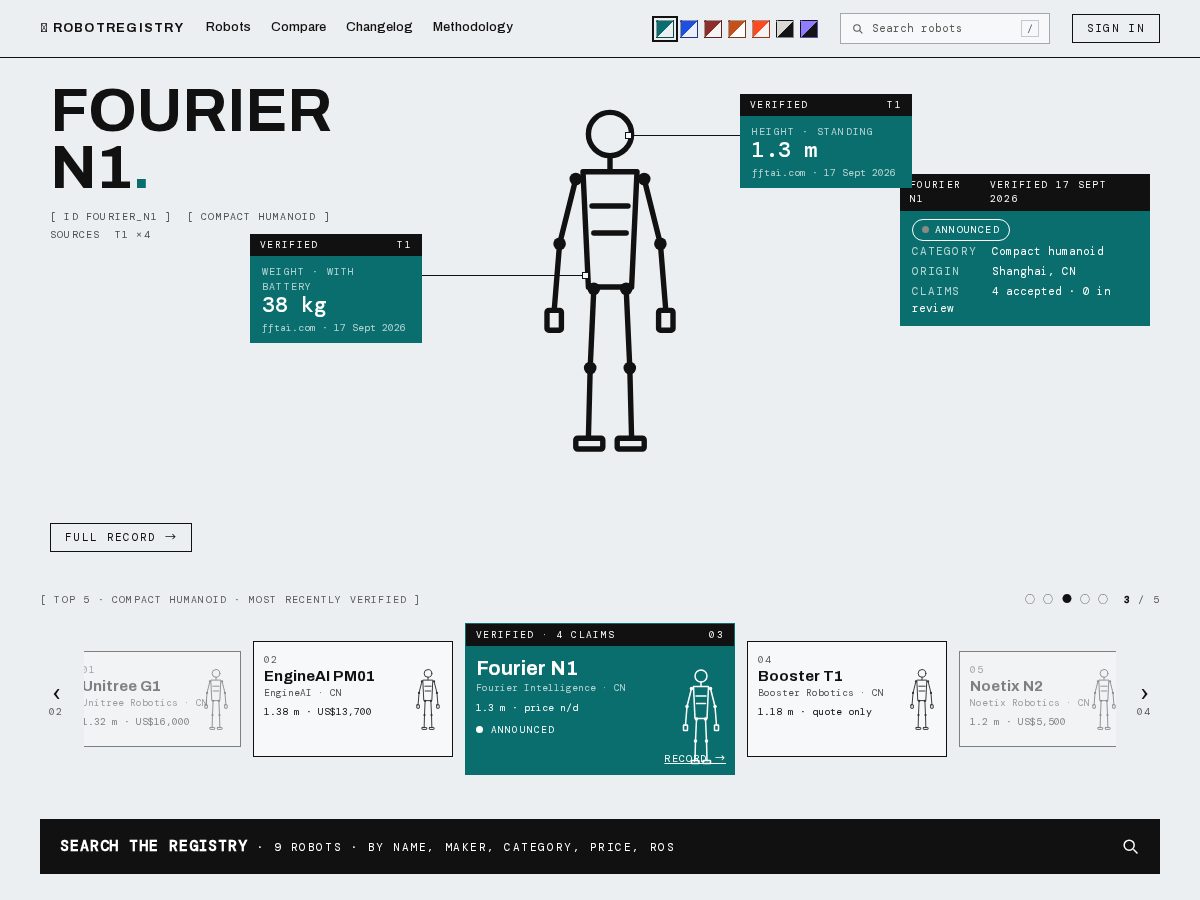This screenshot has width=1200, height=900.
Task: Select the burnt orange theme swatch
Action: (x=737, y=29)
